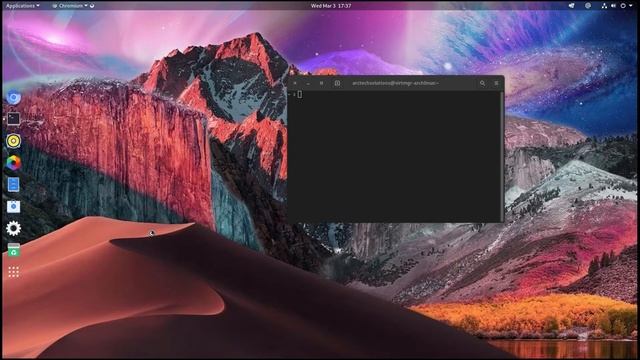Click the terminal vertical scrollbar
This screenshot has width=640, height=360.
[502, 156]
